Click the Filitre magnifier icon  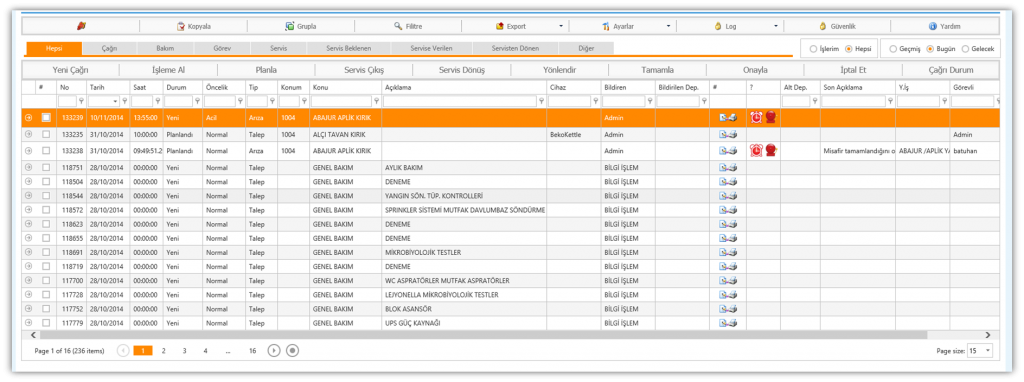click(398, 26)
